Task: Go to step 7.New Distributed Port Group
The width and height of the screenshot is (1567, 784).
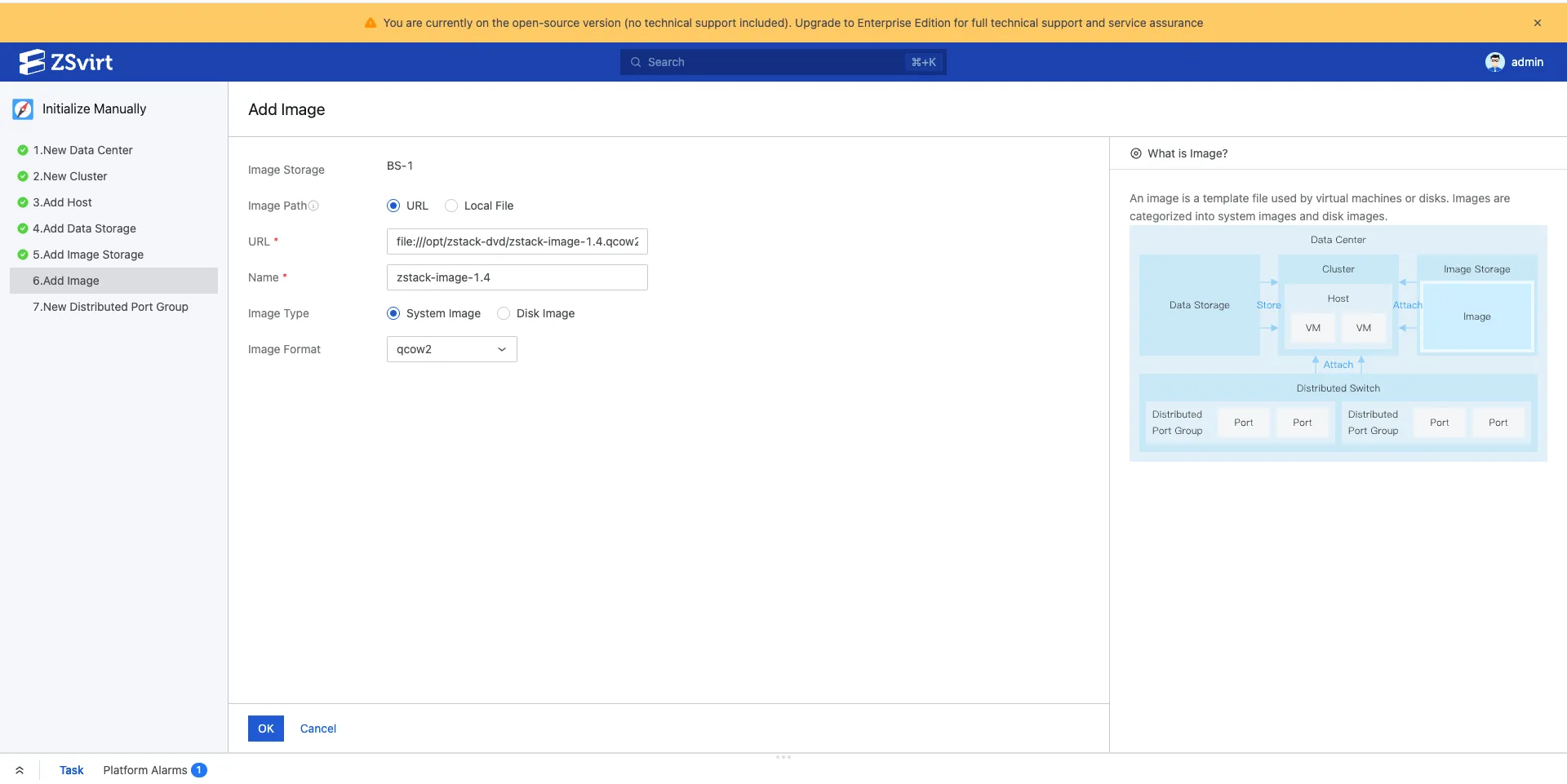Action: [110, 307]
